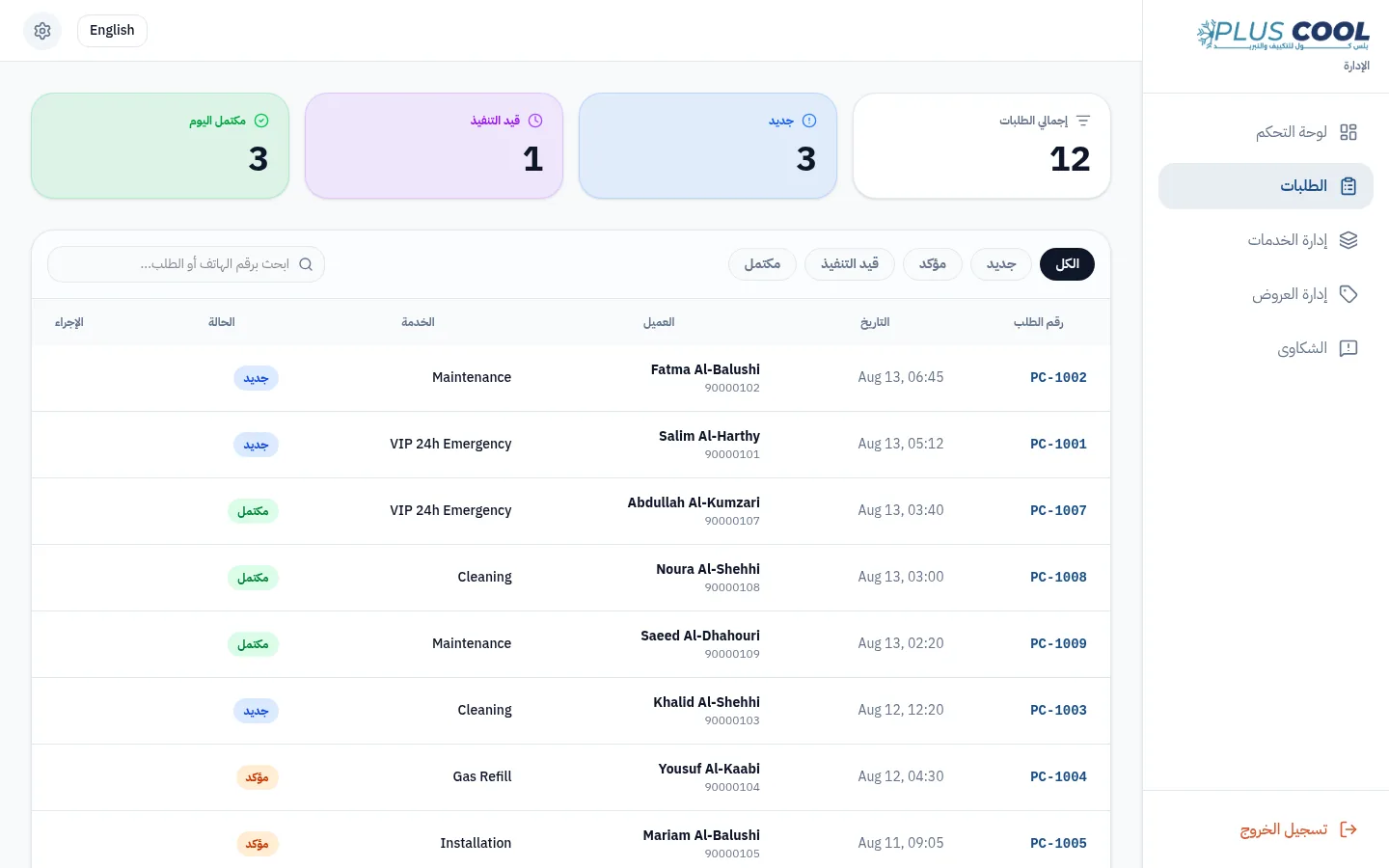The width and height of the screenshot is (1389, 868).
Task: Click the complaints message icon
Action: [1348, 348]
